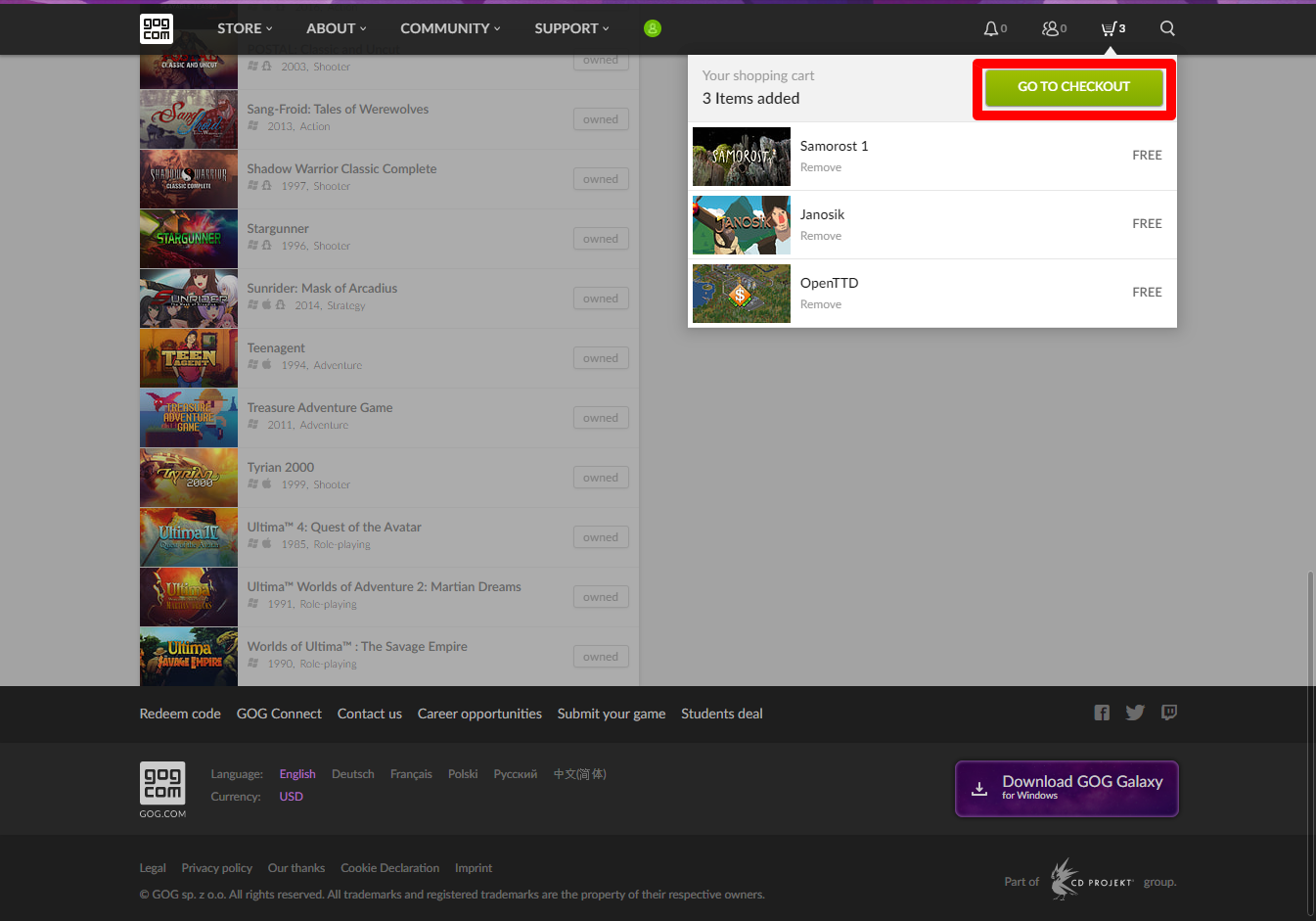This screenshot has height=921, width=1316.
Task: Open Ultima Worlds of Adventure 2: Martian Dreams
Action: pyautogui.click(x=384, y=587)
